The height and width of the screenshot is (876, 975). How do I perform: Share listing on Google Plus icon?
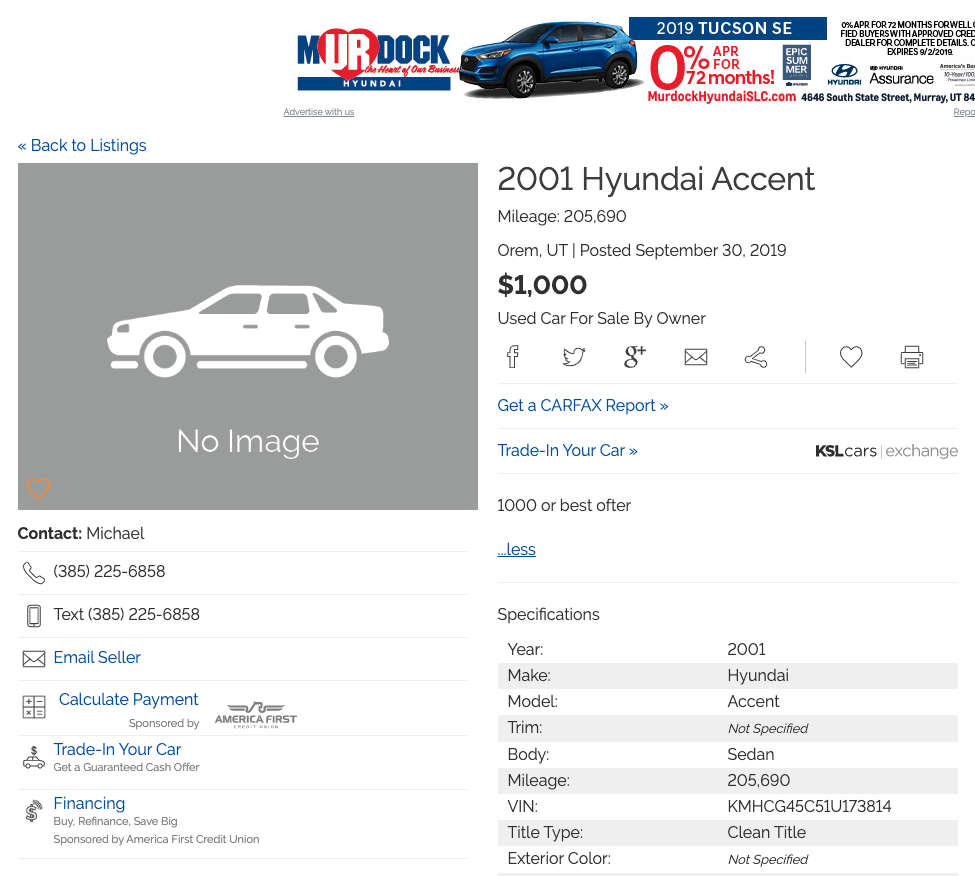coord(635,357)
